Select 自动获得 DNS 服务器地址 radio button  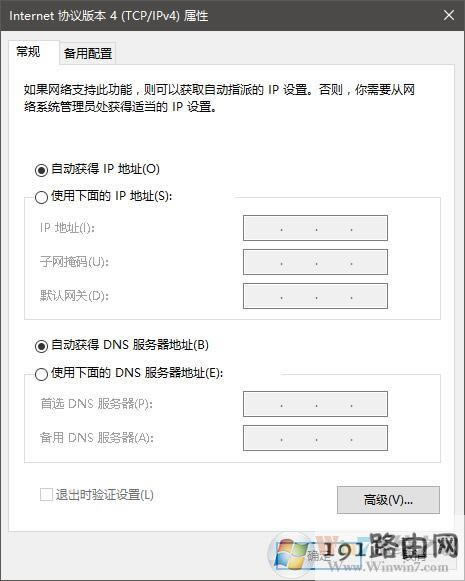coord(41,346)
